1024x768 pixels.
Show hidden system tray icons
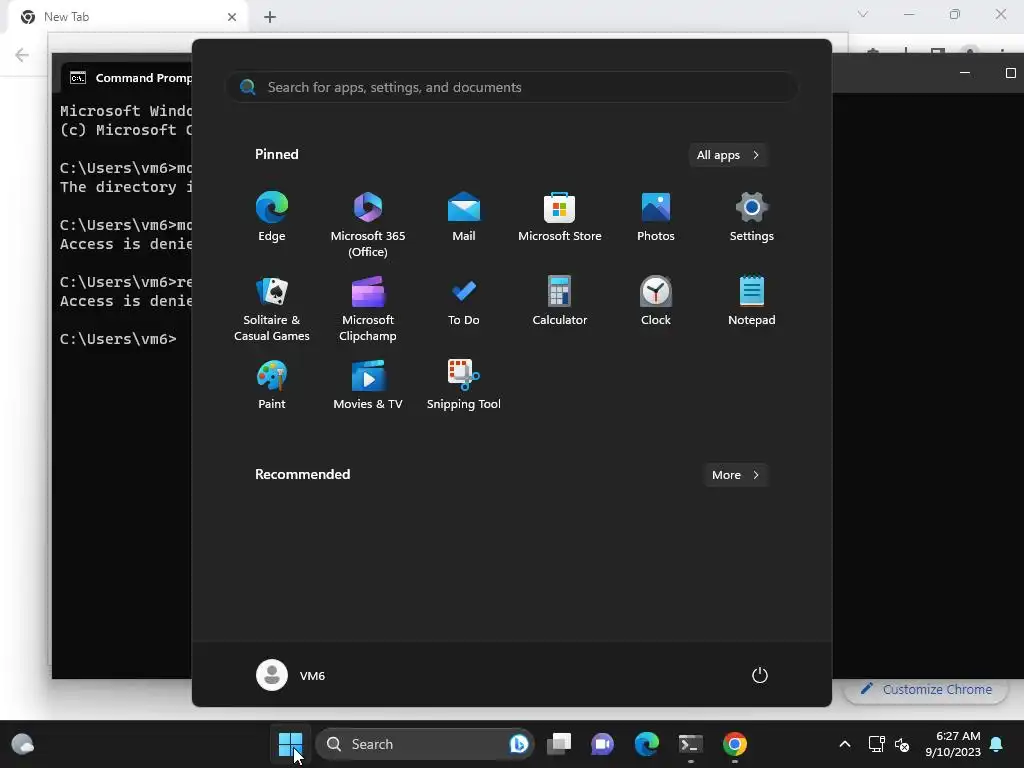click(844, 744)
